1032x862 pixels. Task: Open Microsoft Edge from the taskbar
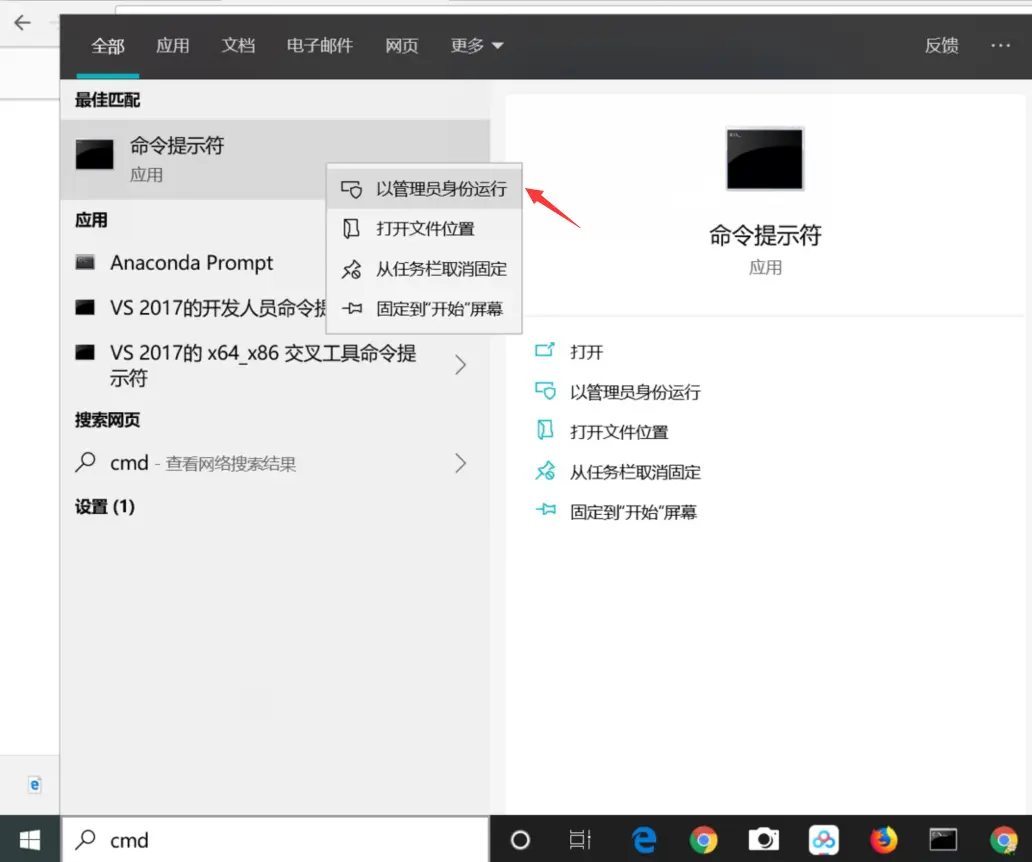[x=644, y=840]
